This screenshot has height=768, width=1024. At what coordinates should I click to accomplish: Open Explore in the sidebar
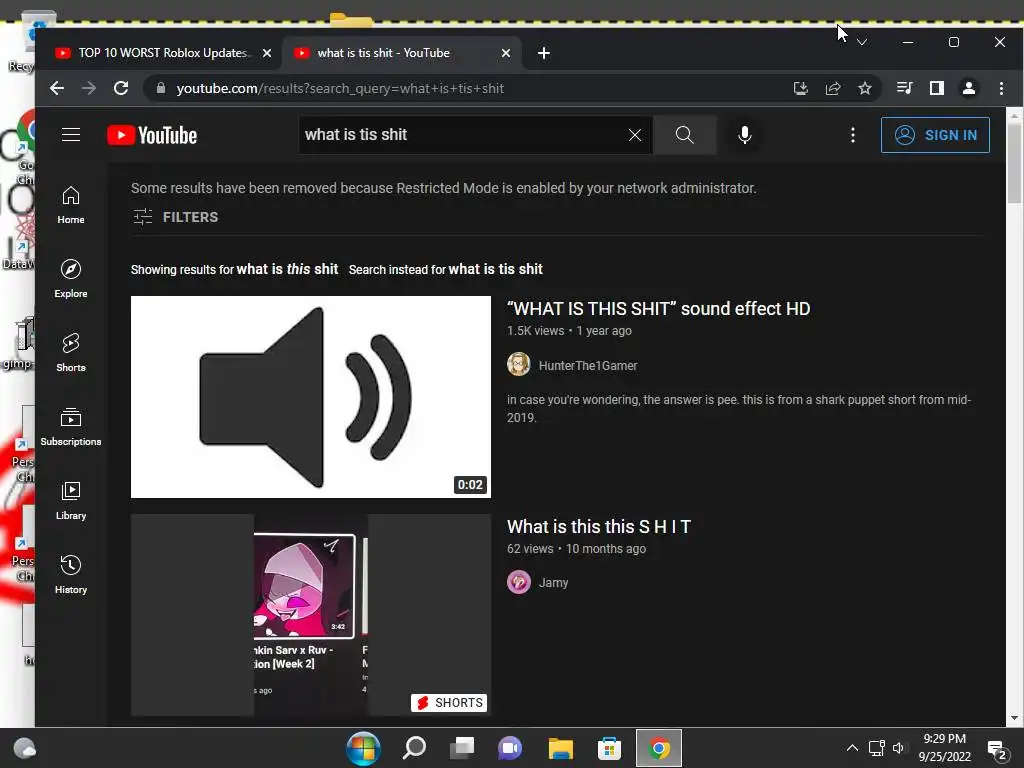coord(71,279)
